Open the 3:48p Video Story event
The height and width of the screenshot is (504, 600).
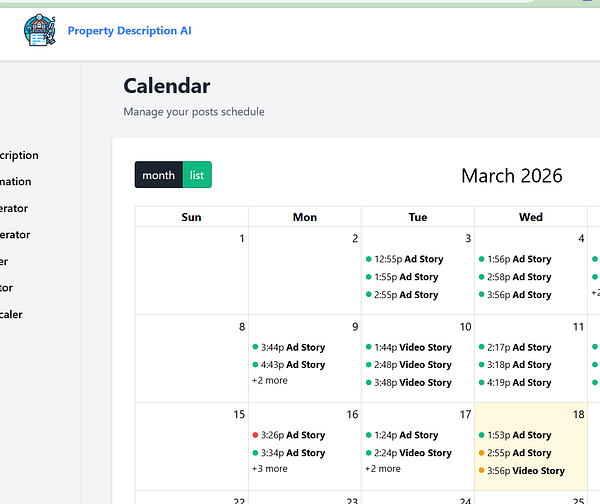(x=409, y=382)
